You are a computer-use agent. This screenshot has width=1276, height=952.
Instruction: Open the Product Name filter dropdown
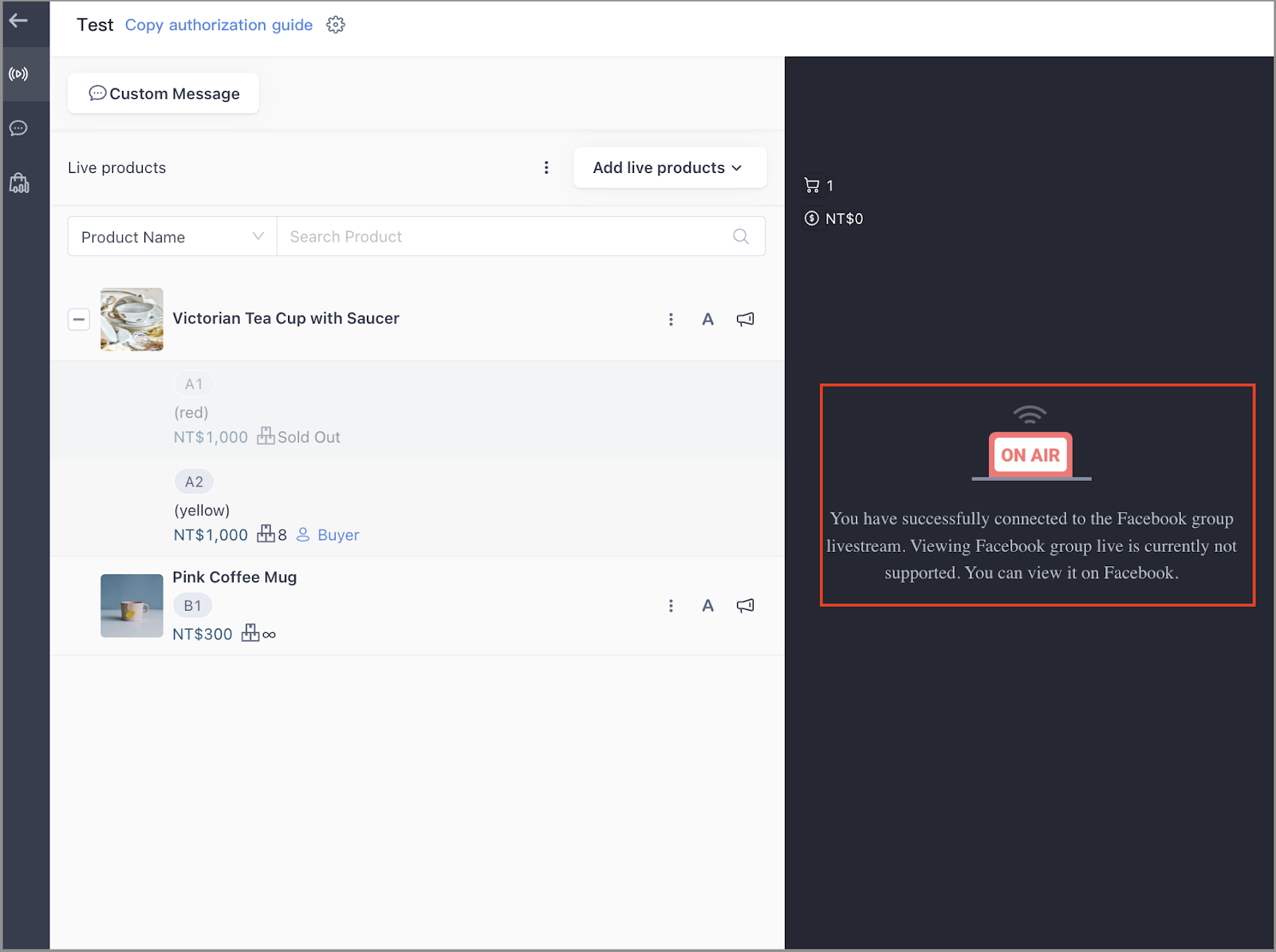(x=172, y=237)
